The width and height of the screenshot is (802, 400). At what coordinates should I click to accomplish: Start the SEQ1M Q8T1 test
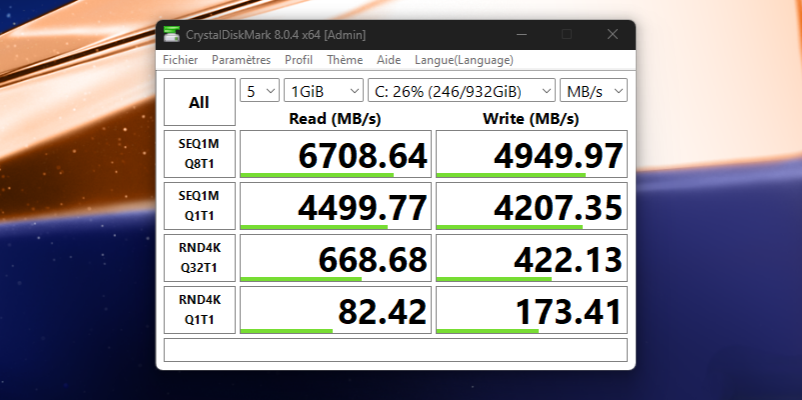(199, 154)
